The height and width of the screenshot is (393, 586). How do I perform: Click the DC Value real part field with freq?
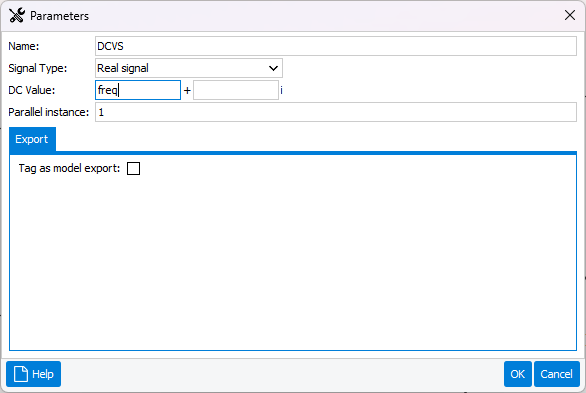138,90
